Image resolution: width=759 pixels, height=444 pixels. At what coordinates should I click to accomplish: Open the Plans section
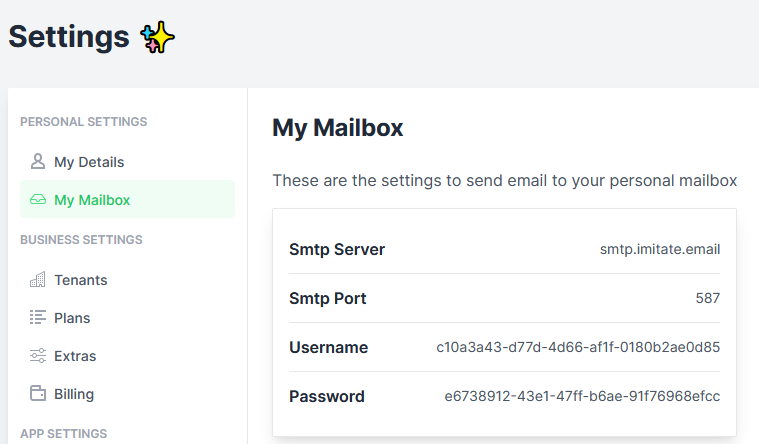[x=127, y=318]
